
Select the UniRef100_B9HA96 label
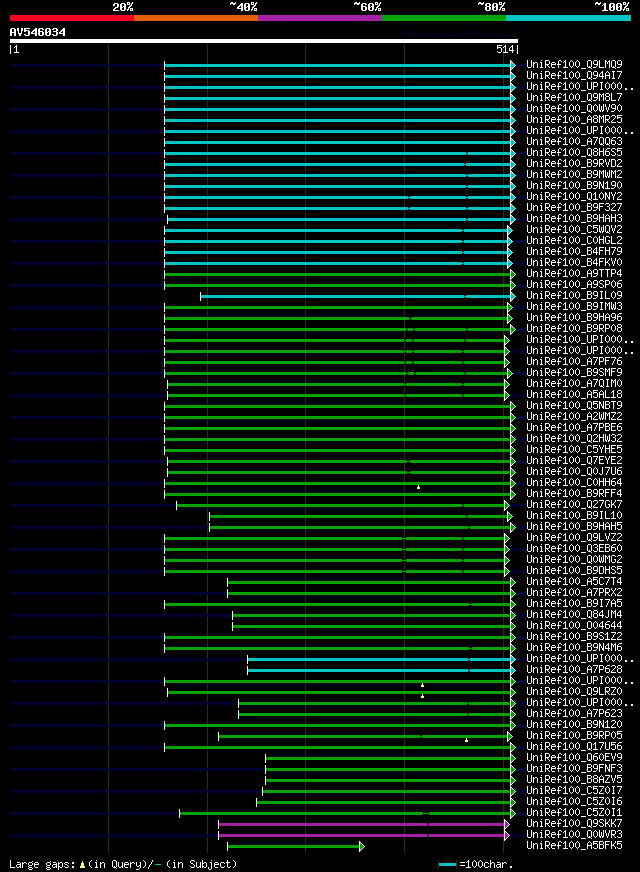[574, 318]
